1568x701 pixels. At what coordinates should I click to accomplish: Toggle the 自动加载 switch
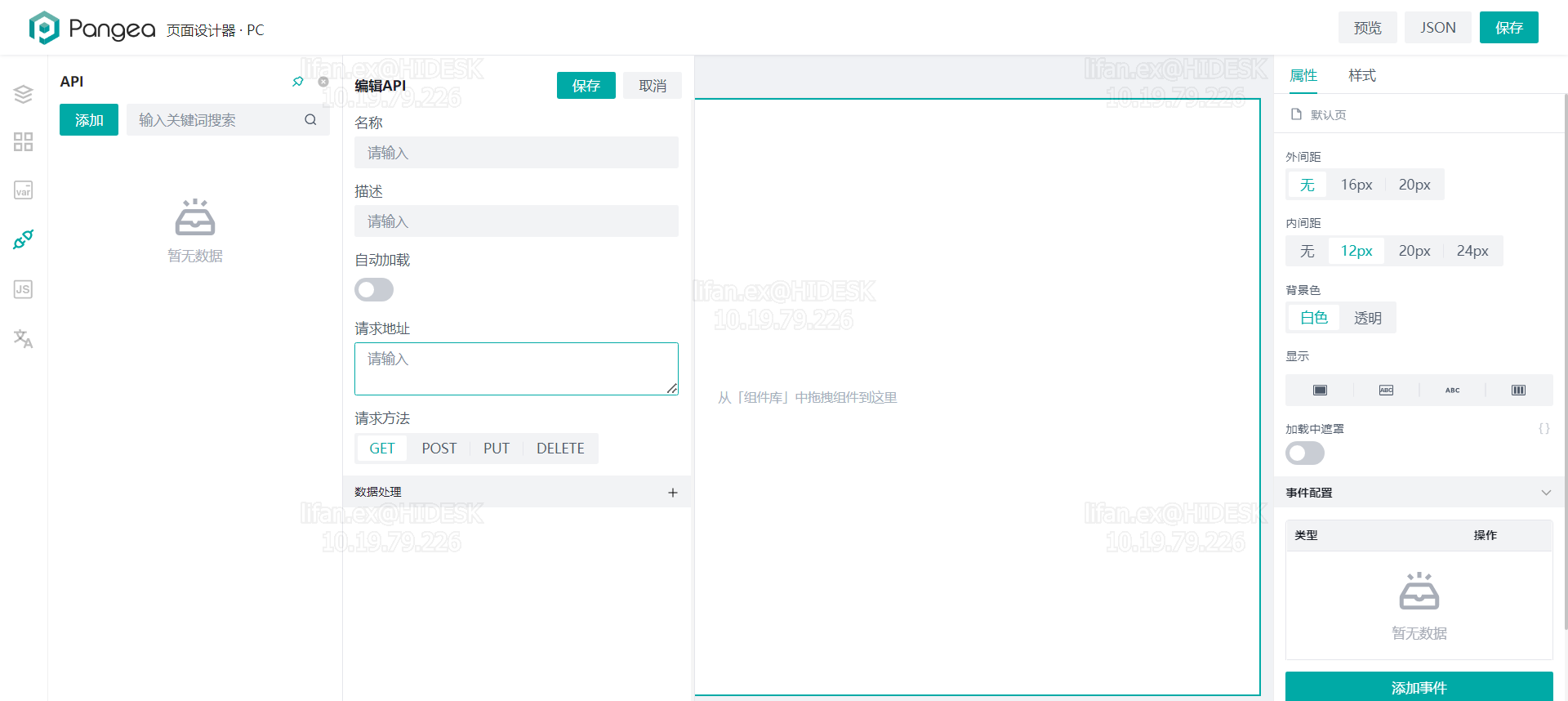374,290
